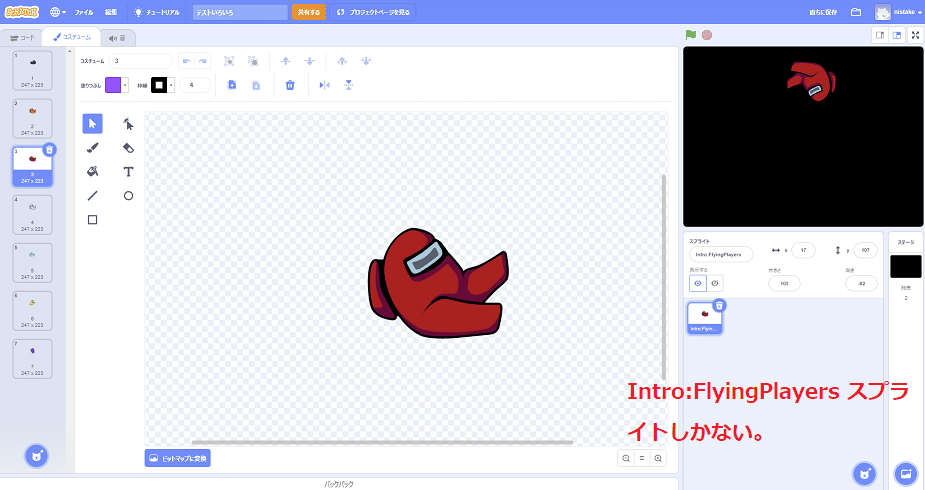The width and height of the screenshot is (925, 490).
Task: Switch to the Code tab
Action: coord(22,38)
